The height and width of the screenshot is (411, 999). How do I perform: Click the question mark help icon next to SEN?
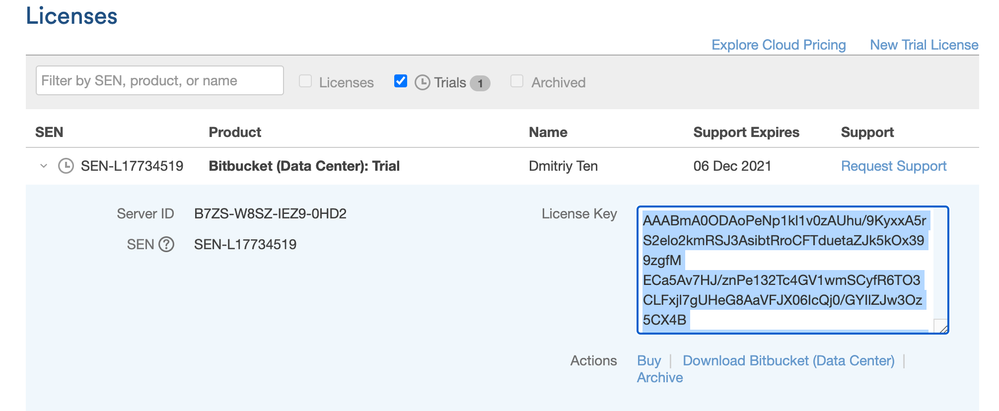[x=166, y=244]
